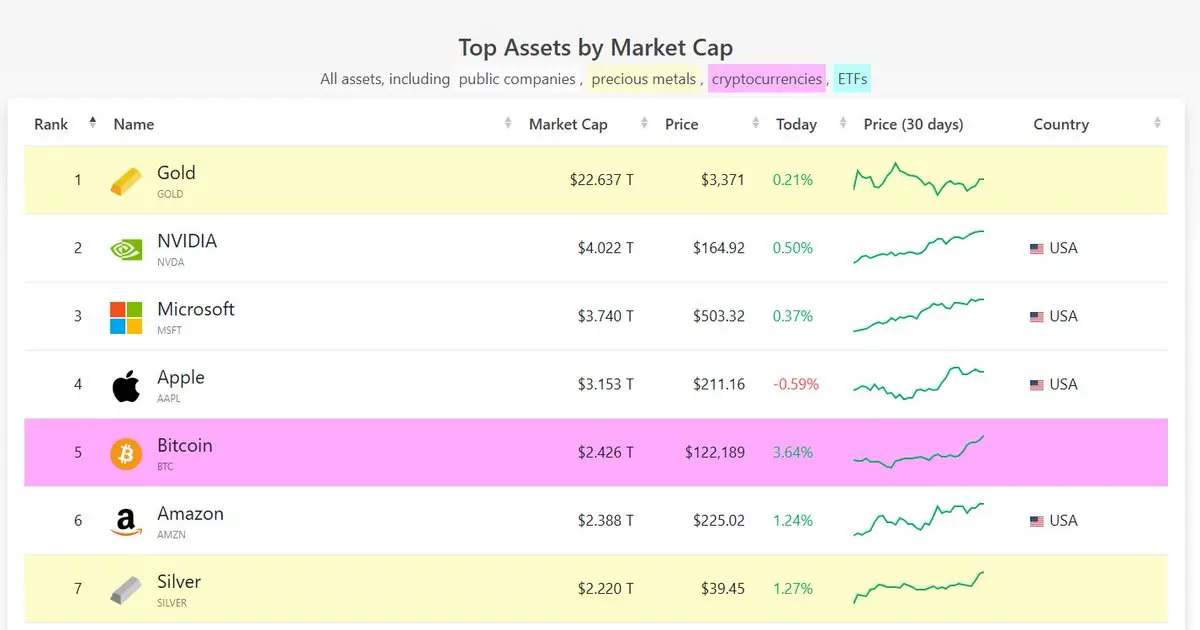Click Gold 30-day price chart
The image size is (1200, 630).
click(919, 179)
